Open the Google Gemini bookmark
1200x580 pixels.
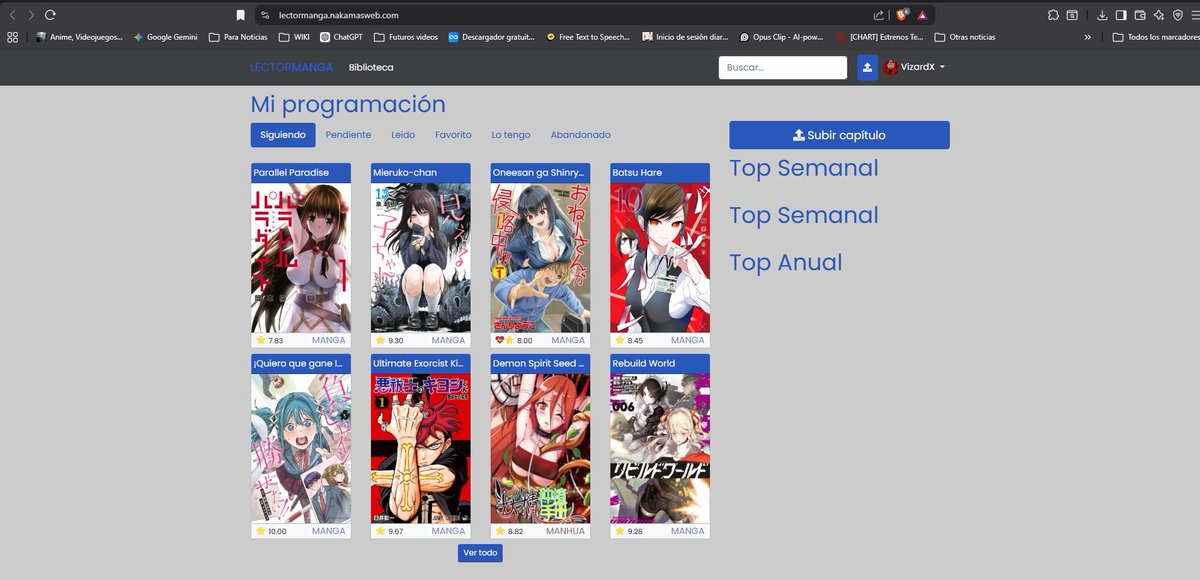click(165, 37)
